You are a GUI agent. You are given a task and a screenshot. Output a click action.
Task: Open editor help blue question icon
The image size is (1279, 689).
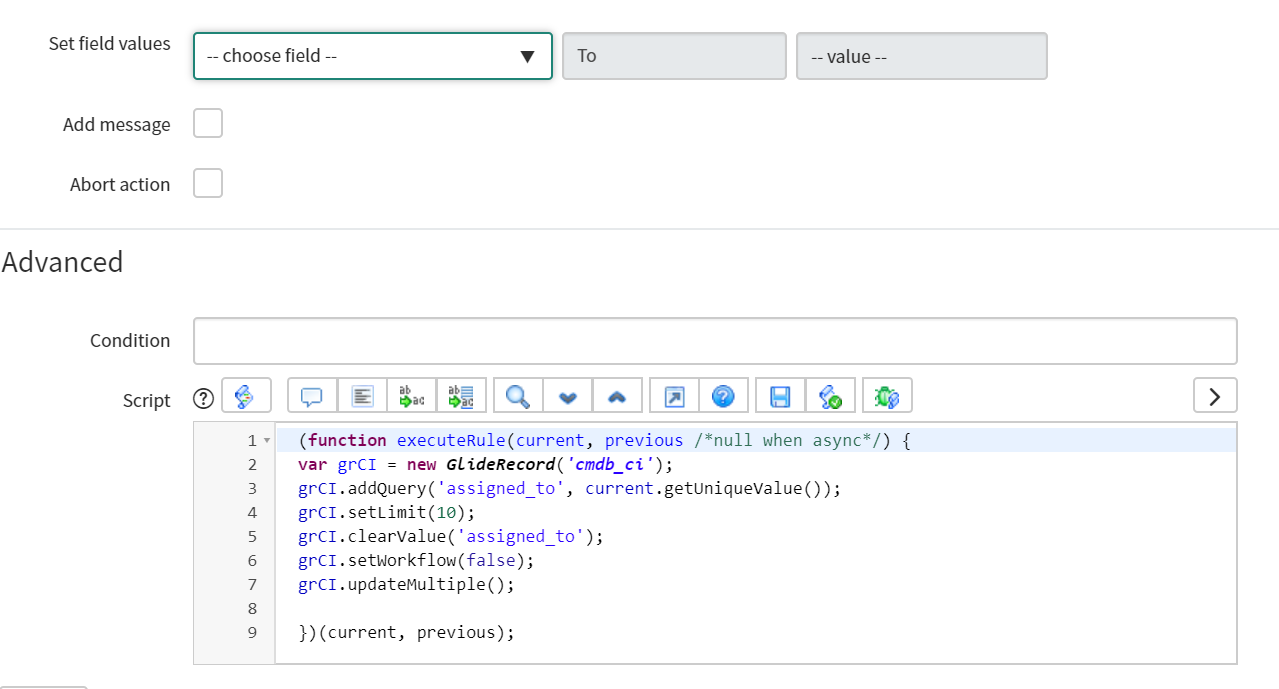coord(724,396)
